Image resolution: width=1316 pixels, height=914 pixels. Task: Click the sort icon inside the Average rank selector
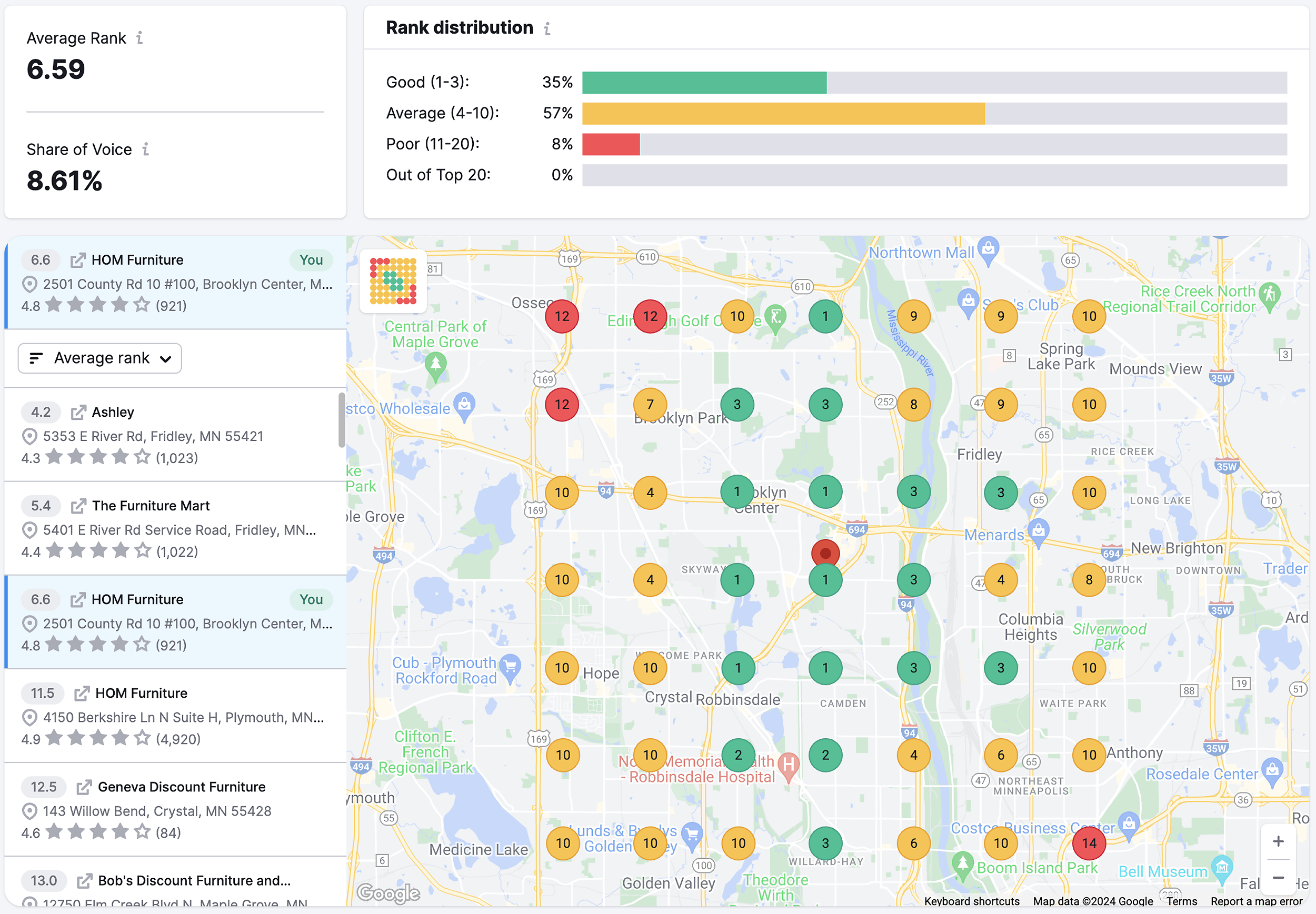click(x=35, y=358)
